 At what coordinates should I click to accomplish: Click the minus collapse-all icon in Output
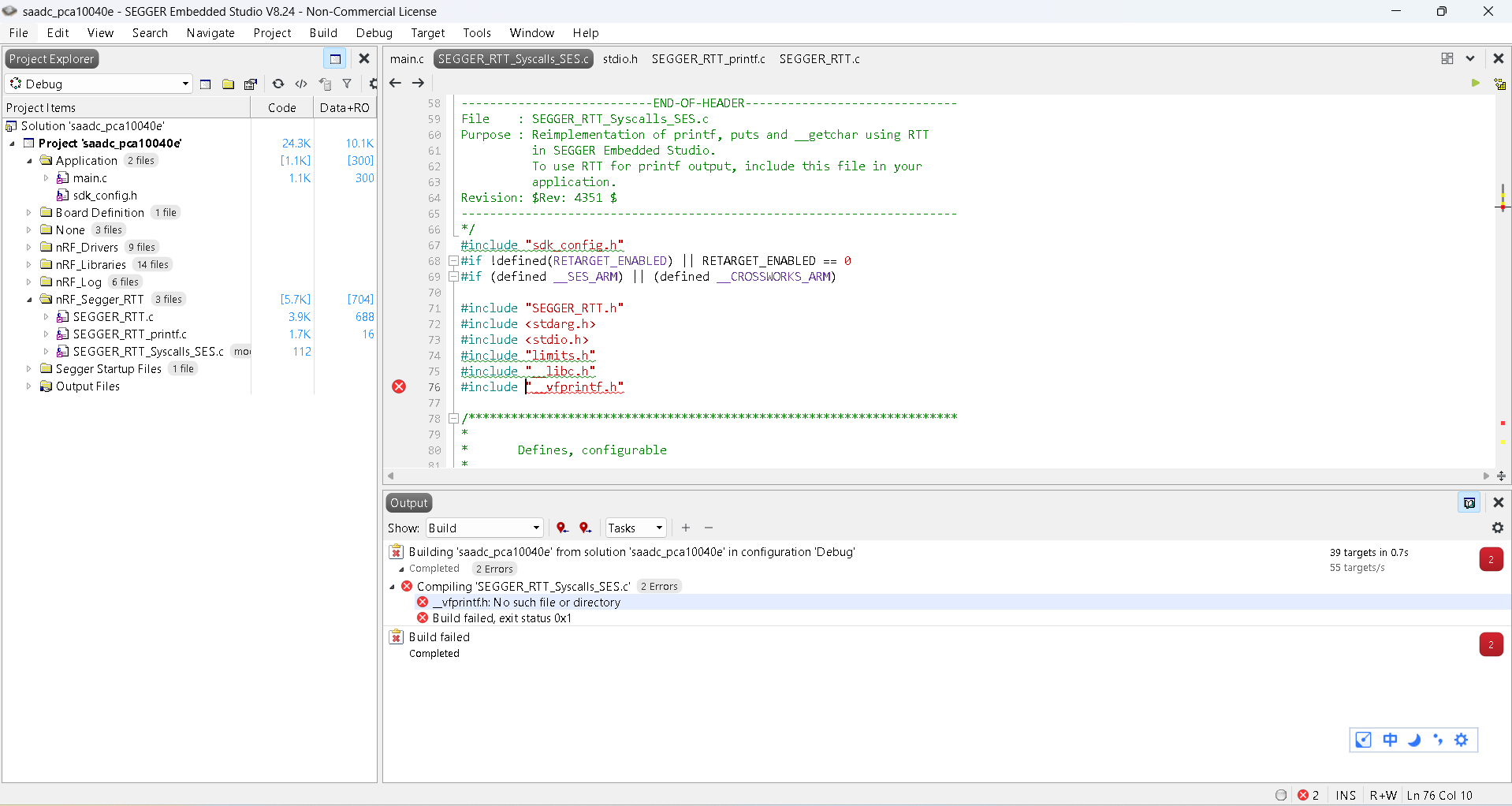(x=709, y=528)
